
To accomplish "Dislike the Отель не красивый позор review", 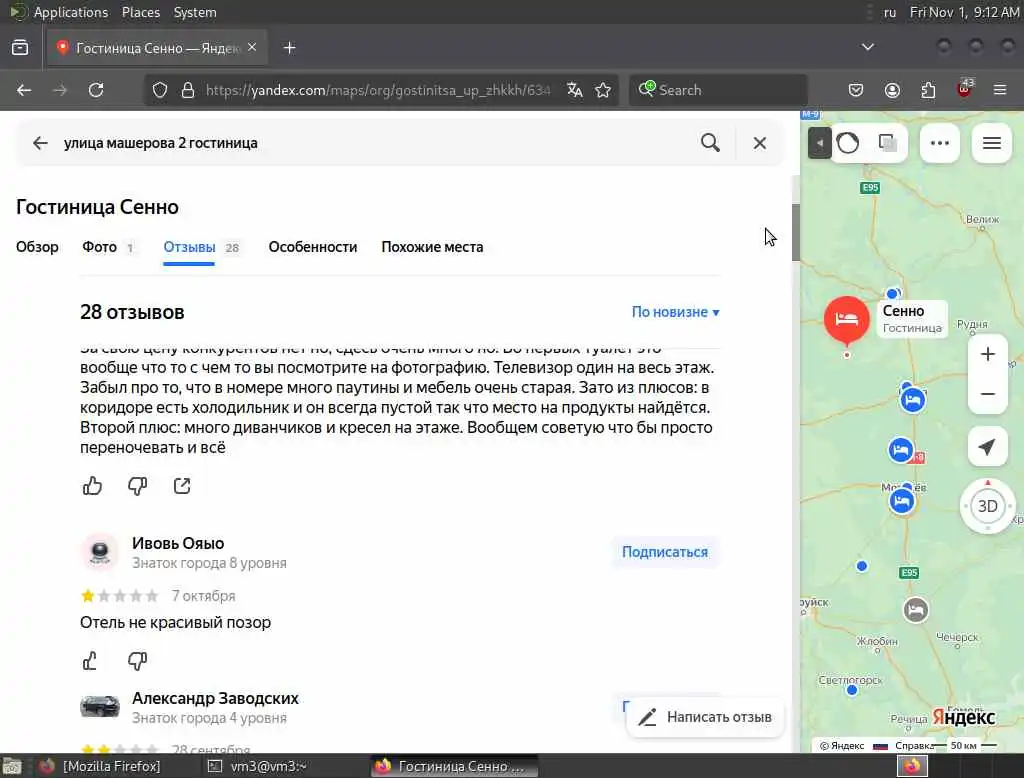I will 137,661.
